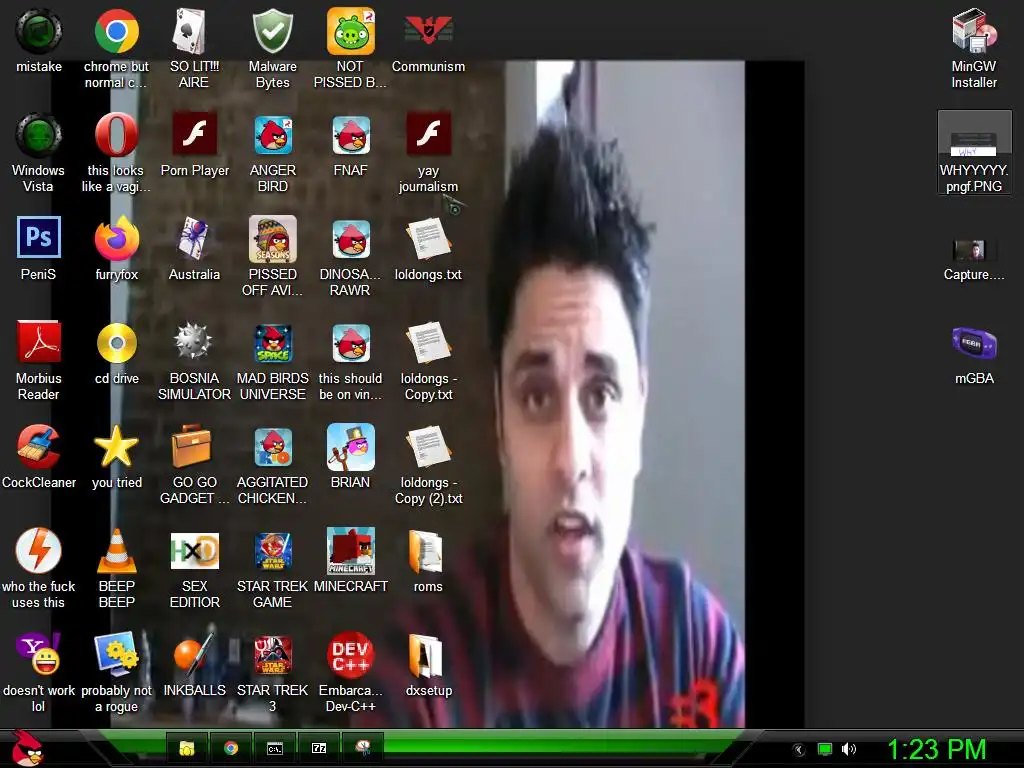Select the loldongs.txt file

[428, 239]
